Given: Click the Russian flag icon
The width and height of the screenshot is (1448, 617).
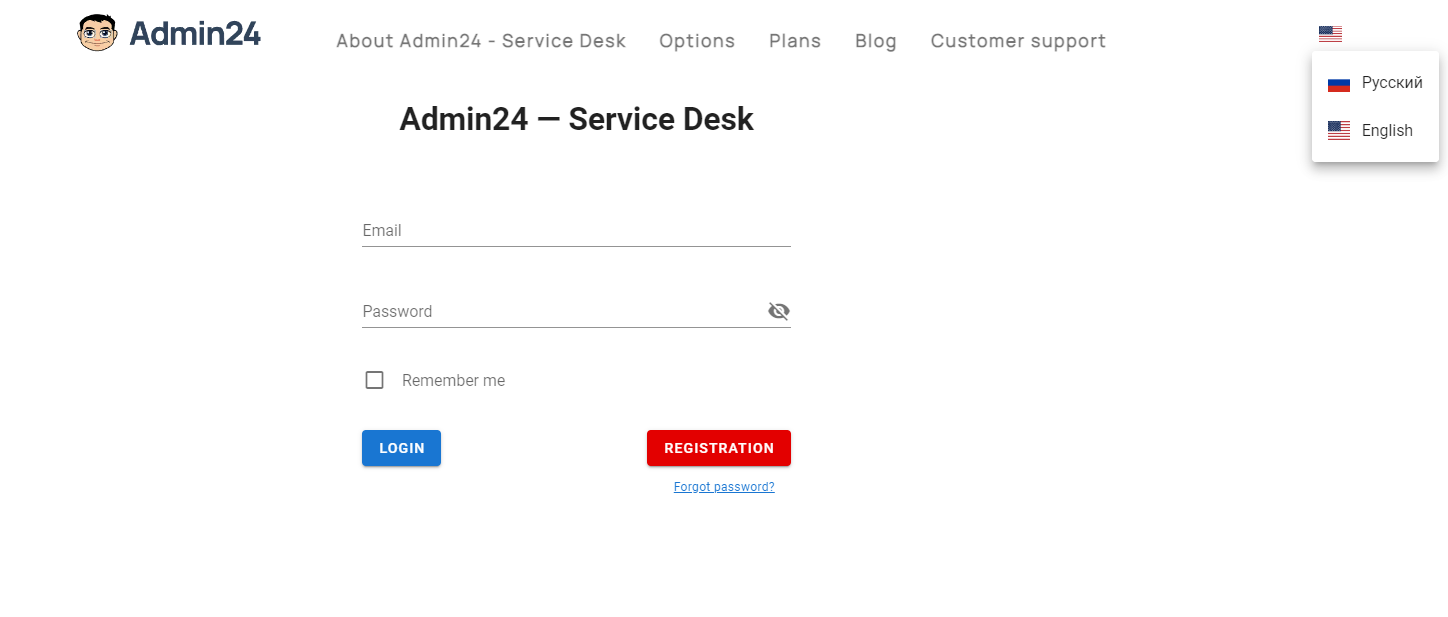Looking at the screenshot, I should coord(1339,83).
